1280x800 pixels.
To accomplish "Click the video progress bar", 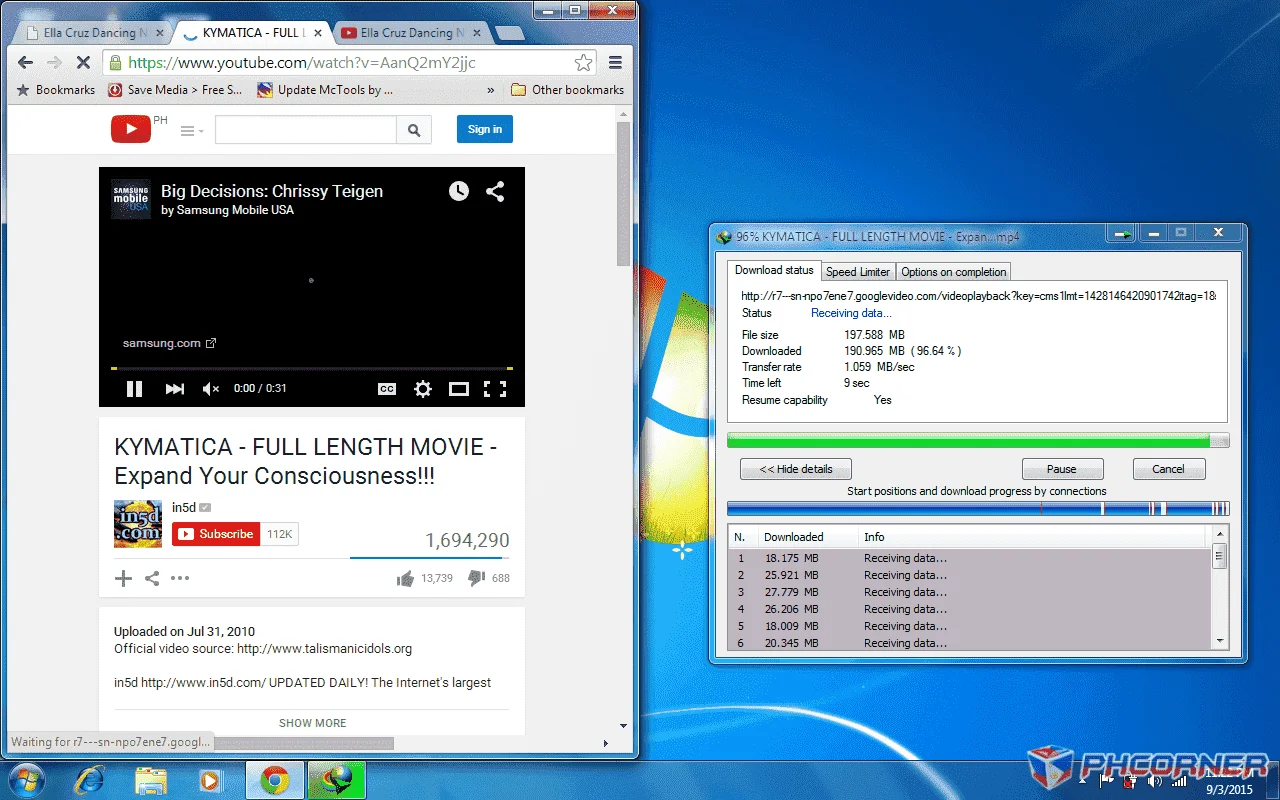I will (x=312, y=369).
